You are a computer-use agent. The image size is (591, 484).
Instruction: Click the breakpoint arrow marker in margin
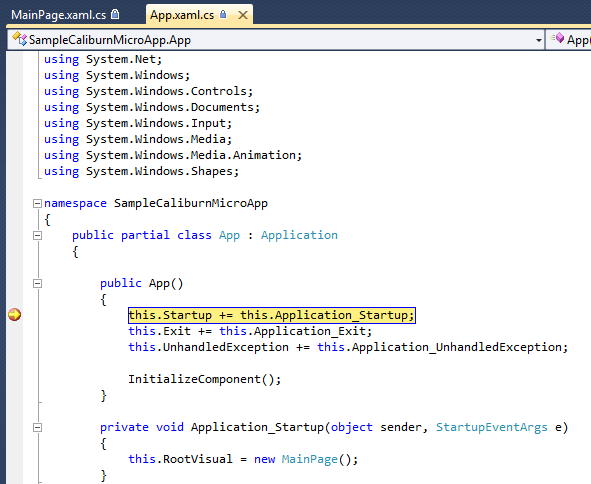15,314
